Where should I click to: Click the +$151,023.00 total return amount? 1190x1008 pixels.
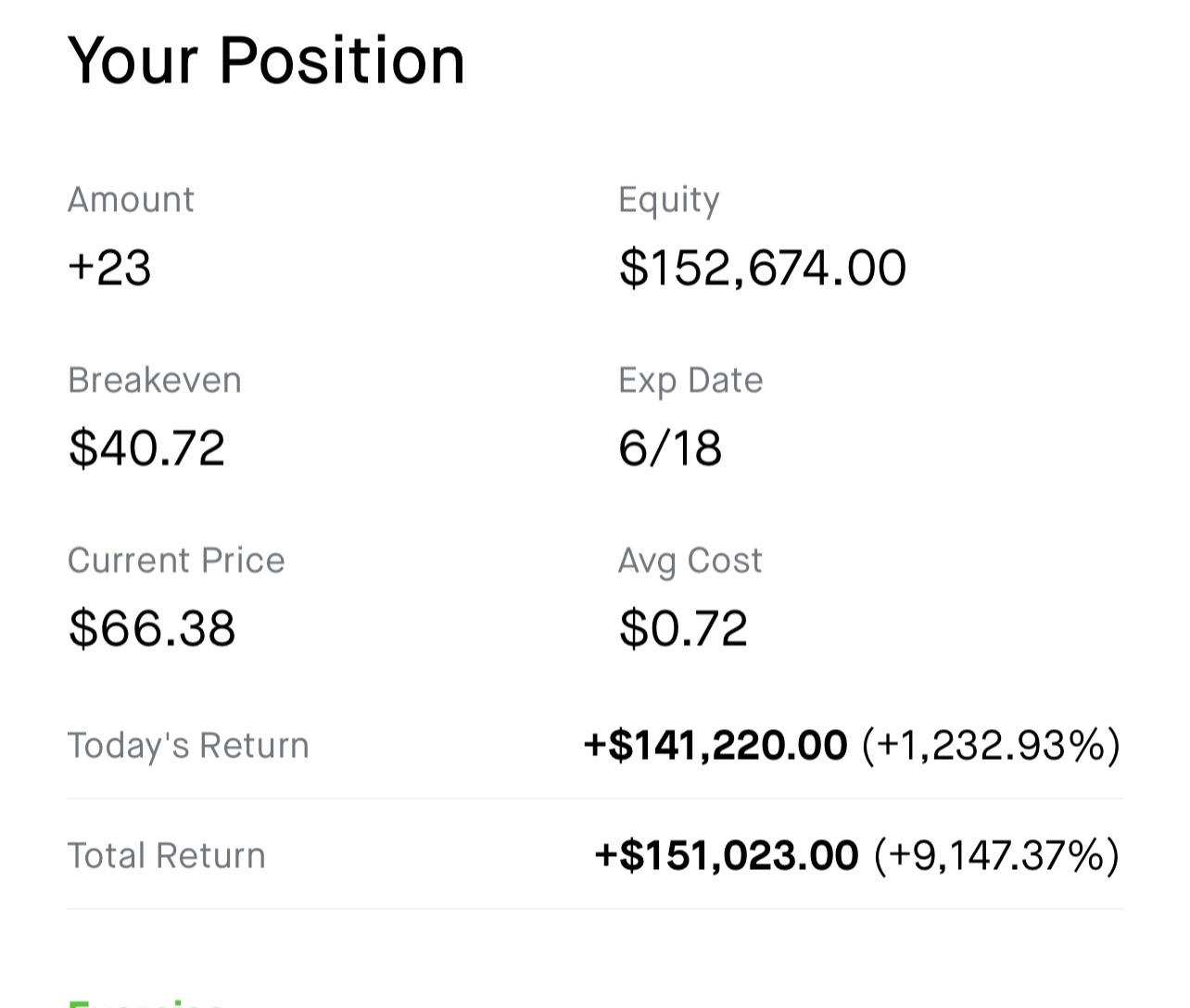[x=726, y=855]
